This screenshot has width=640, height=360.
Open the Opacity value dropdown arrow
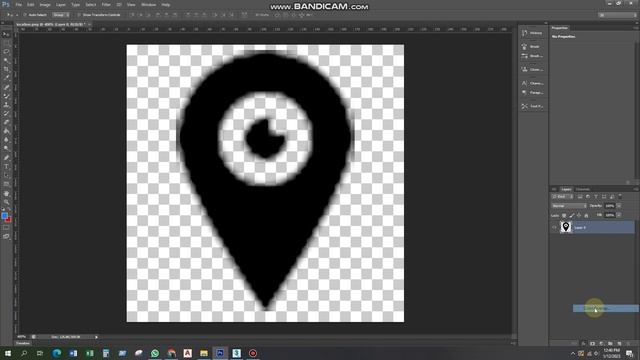click(619, 206)
